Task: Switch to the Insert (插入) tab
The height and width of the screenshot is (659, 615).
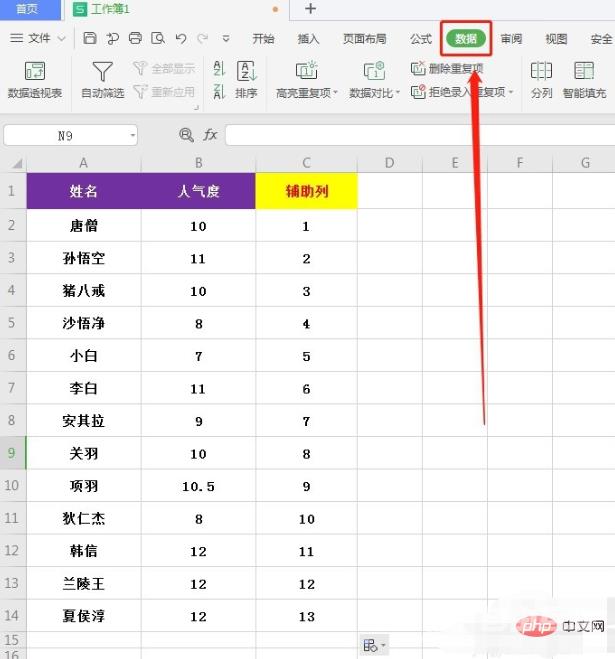Action: [309, 39]
